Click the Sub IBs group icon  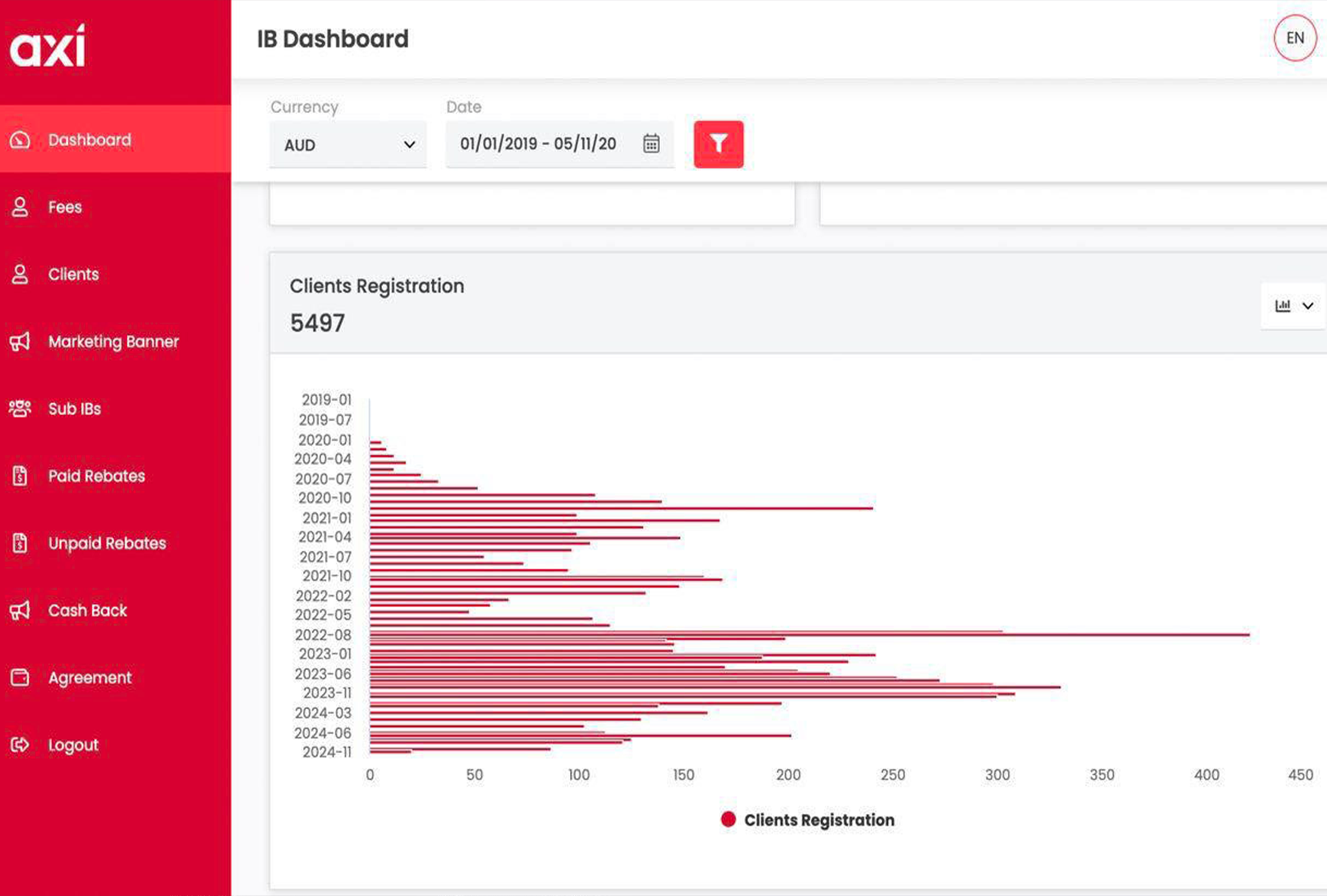click(20, 409)
